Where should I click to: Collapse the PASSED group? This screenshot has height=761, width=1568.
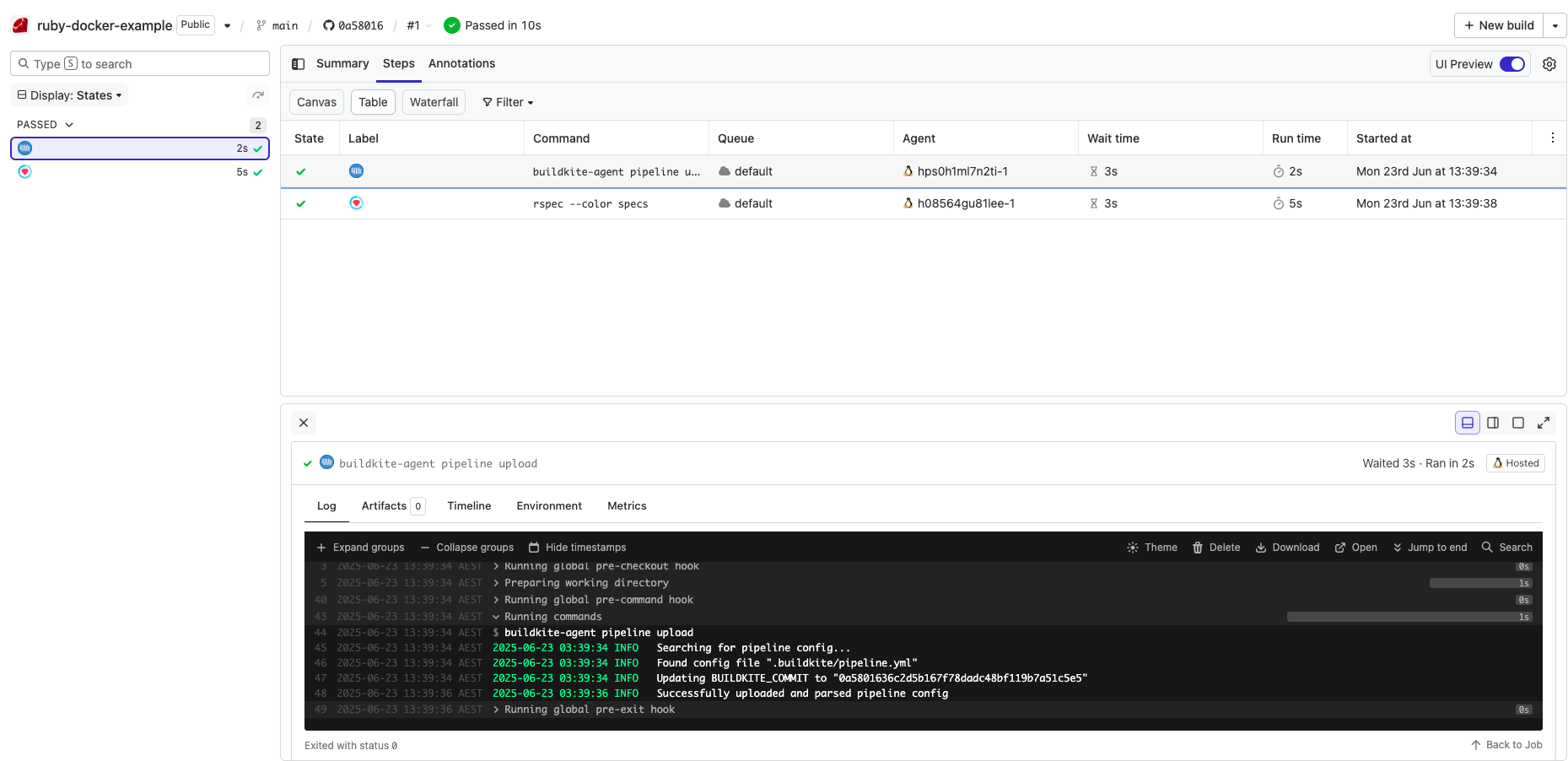tap(46, 124)
